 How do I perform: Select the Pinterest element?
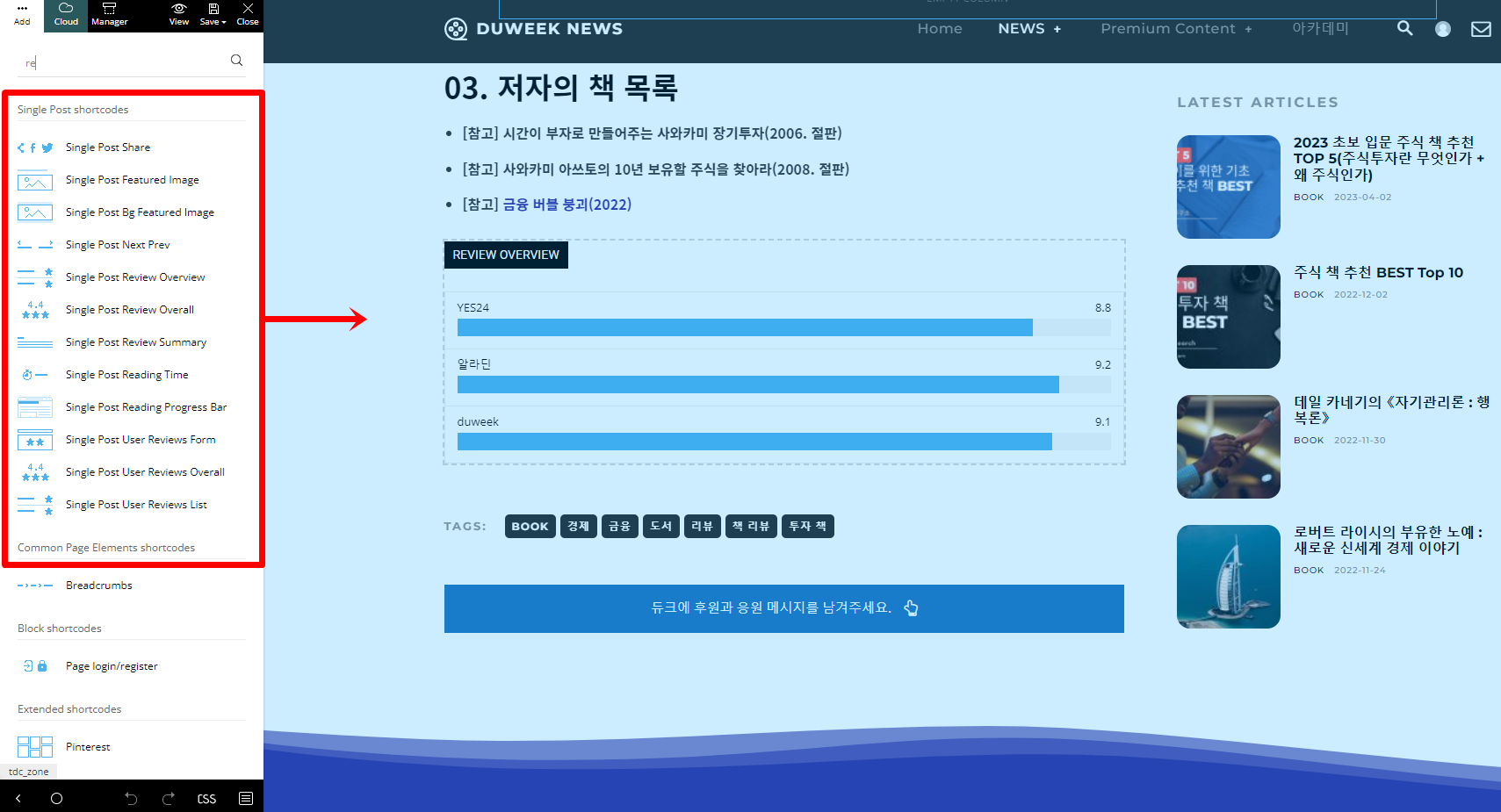(132, 747)
